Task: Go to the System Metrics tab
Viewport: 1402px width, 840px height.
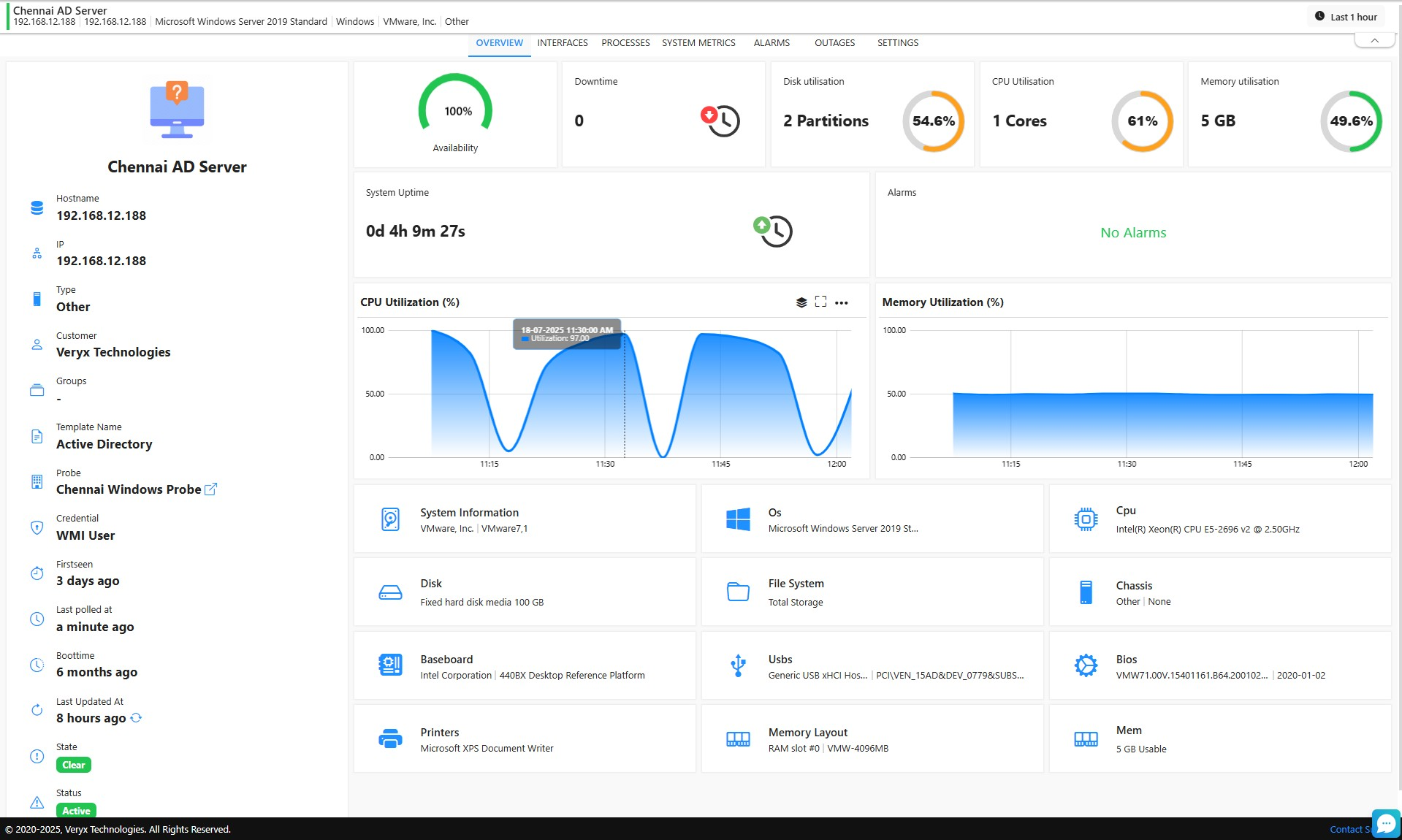Action: pos(698,43)
